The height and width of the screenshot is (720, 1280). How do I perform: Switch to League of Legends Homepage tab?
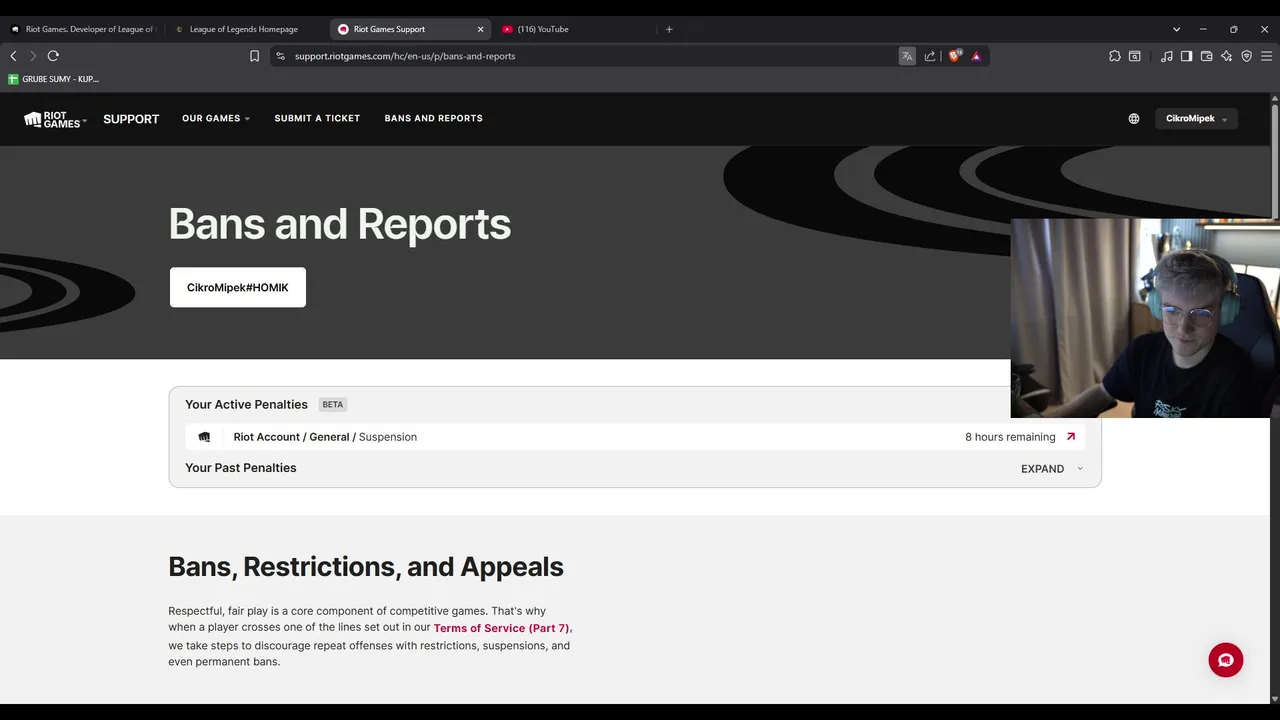click(x=245, y=29)
